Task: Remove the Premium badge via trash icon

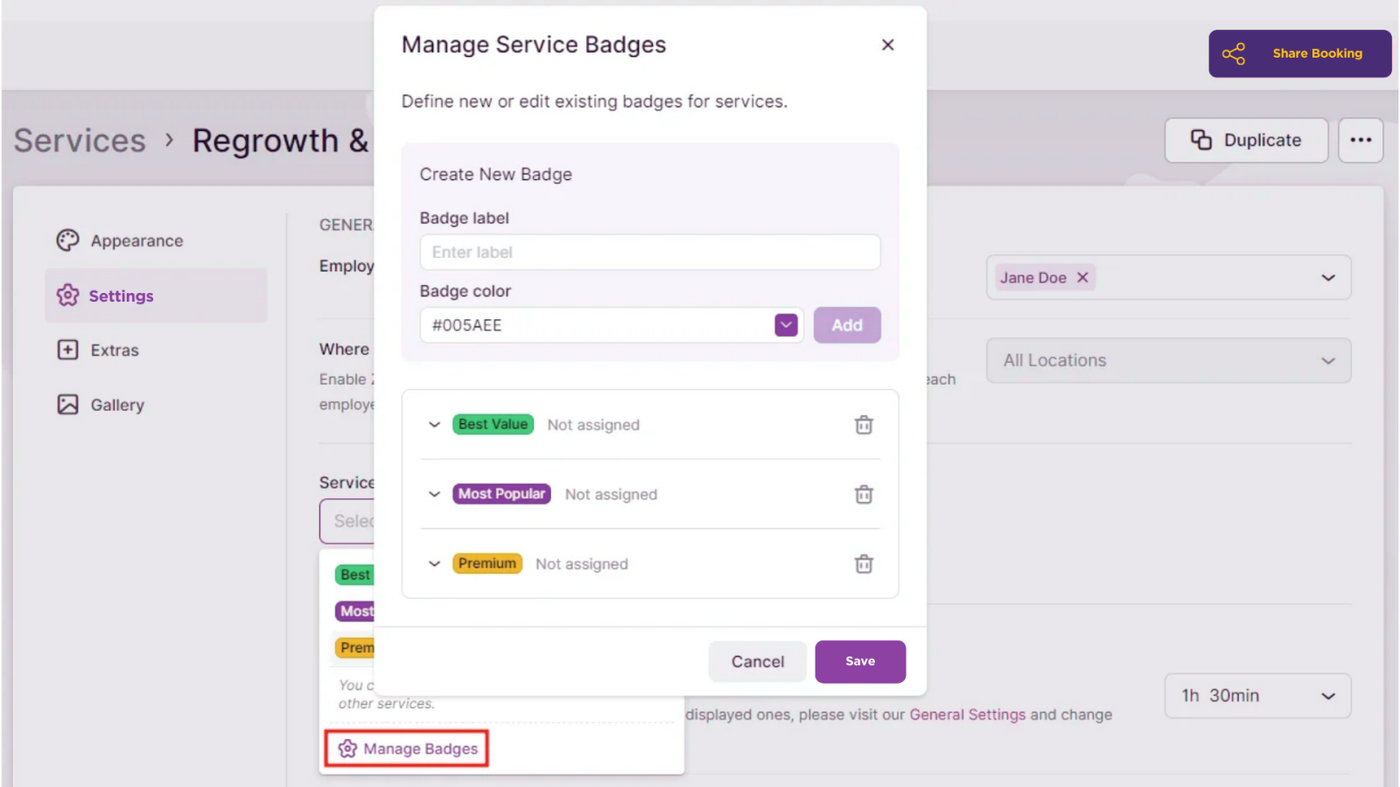Action: [863, 564]
